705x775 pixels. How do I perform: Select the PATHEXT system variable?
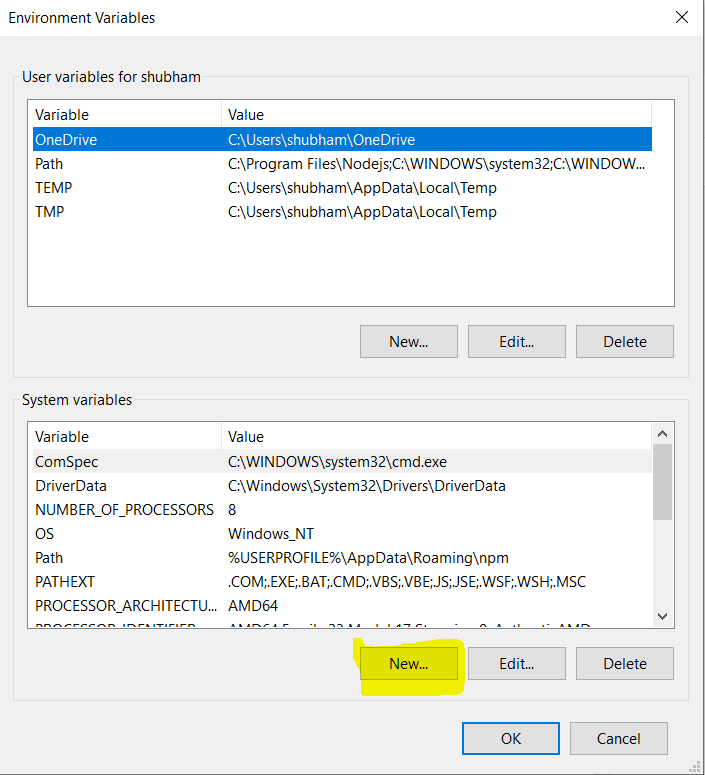[342, 582]
